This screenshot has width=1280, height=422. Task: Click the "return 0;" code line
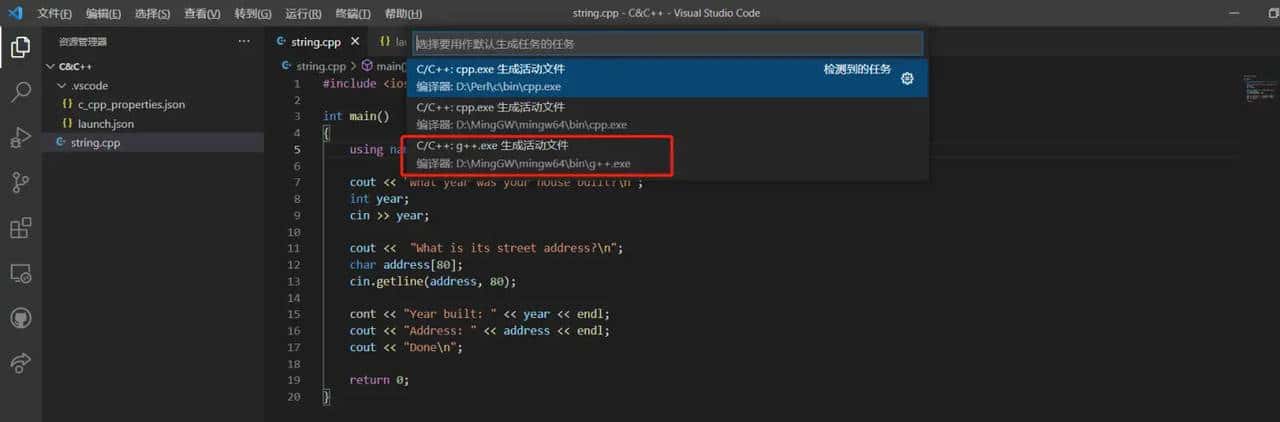pos(379,380)
